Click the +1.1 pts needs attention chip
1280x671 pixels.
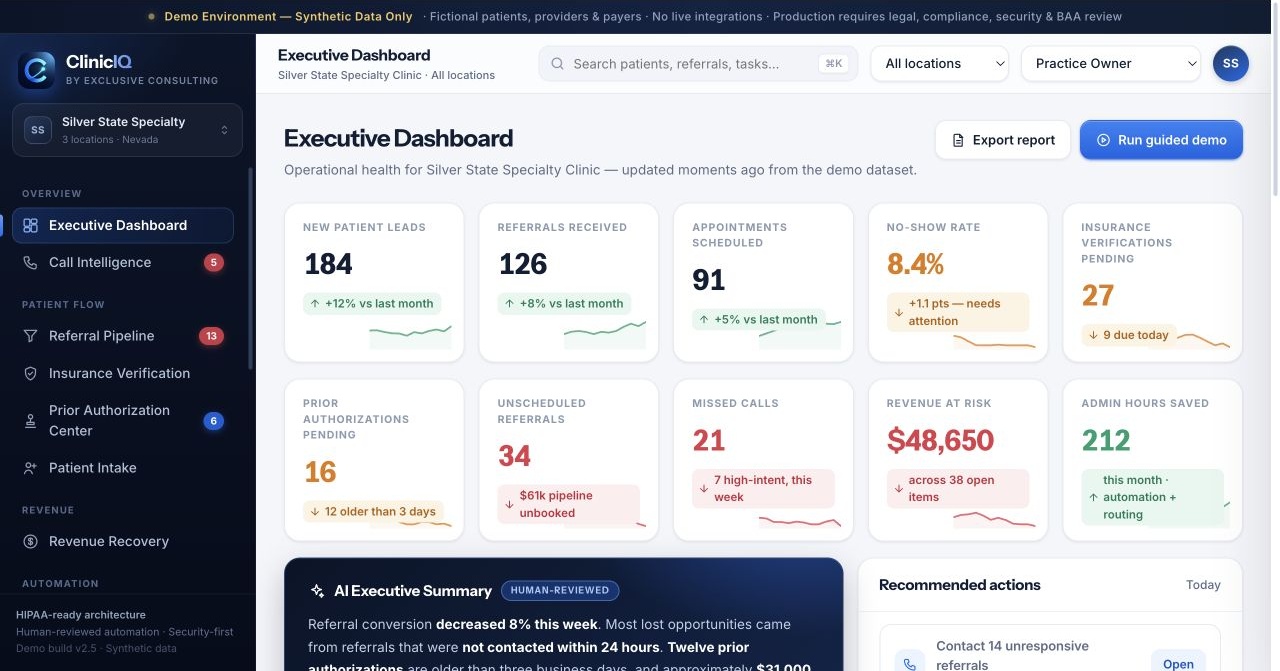click(x=958, y=312)
